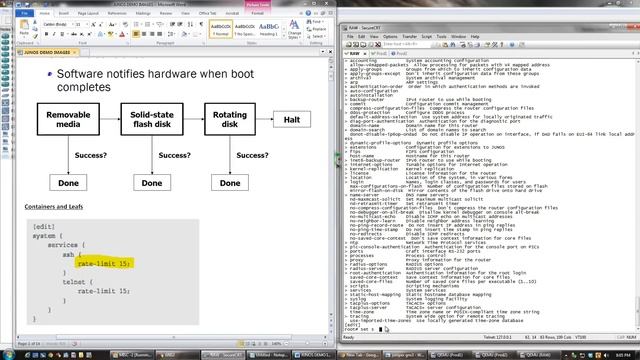Click the Word zoom slider in status bar
Screen dimensions: 640x360
(x=307, y=344)
